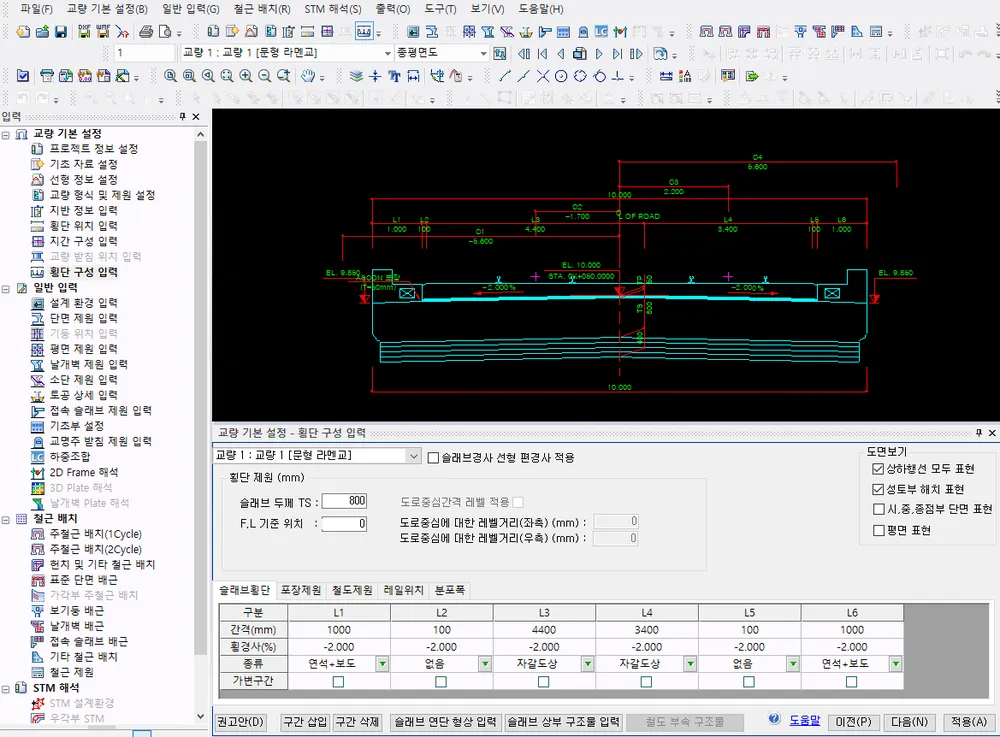
Task: Click the F.L 기준 위치 input field
Action: 344,524
